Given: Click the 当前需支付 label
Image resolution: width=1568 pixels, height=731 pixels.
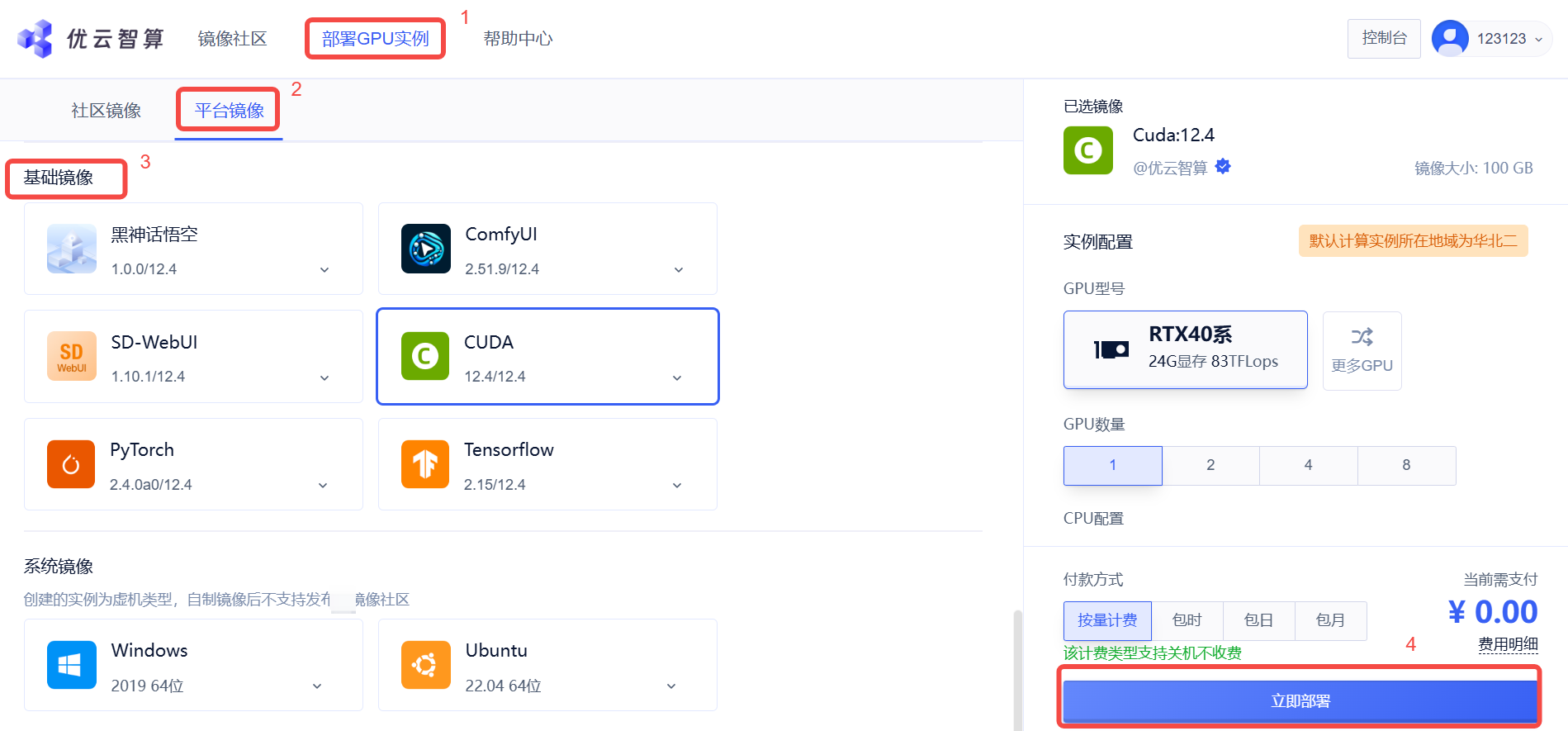Looking at the screenshot, I should (x=1500, y=580).
